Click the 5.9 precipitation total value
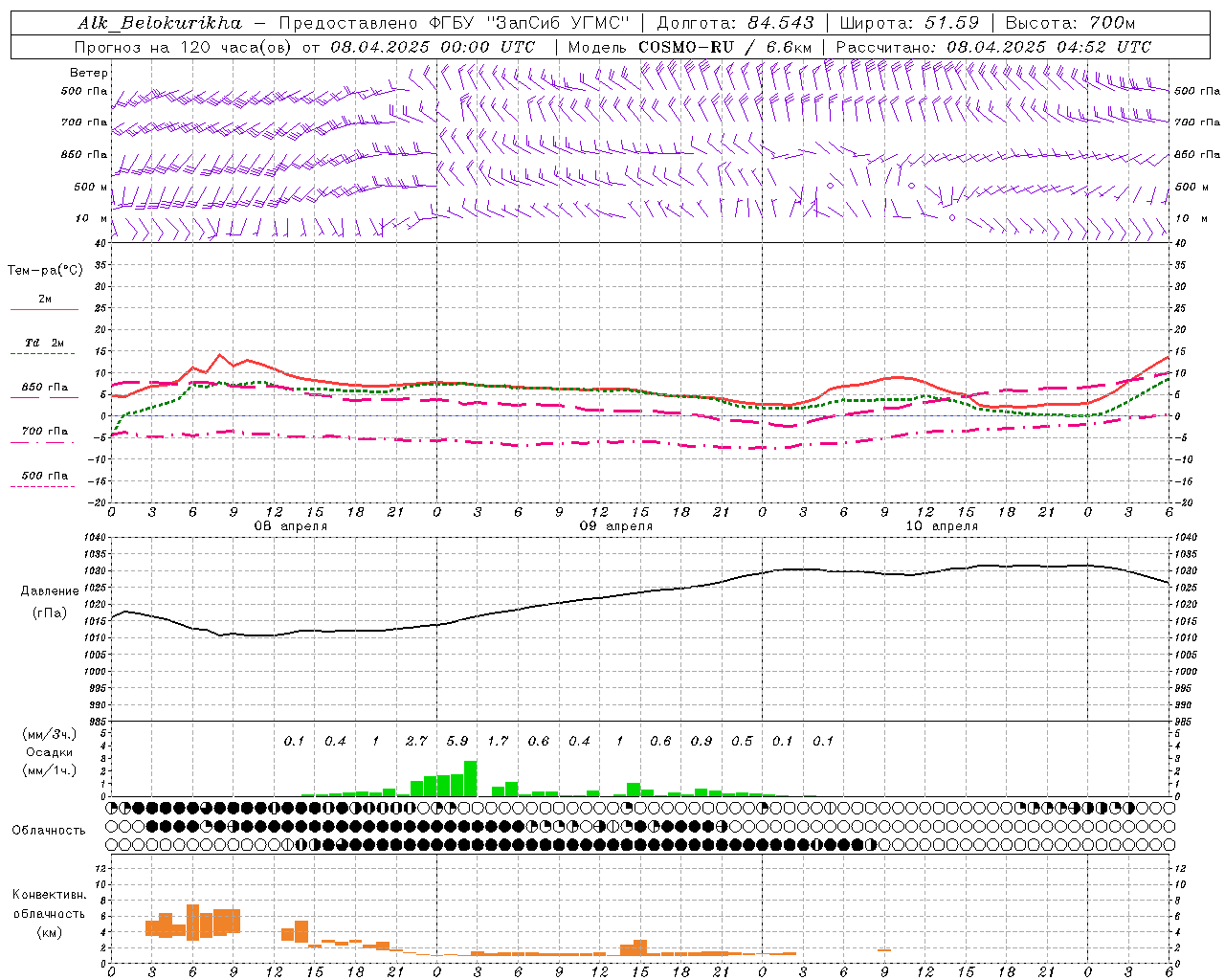The image size is (1225, 980). (x=457, y=741)
